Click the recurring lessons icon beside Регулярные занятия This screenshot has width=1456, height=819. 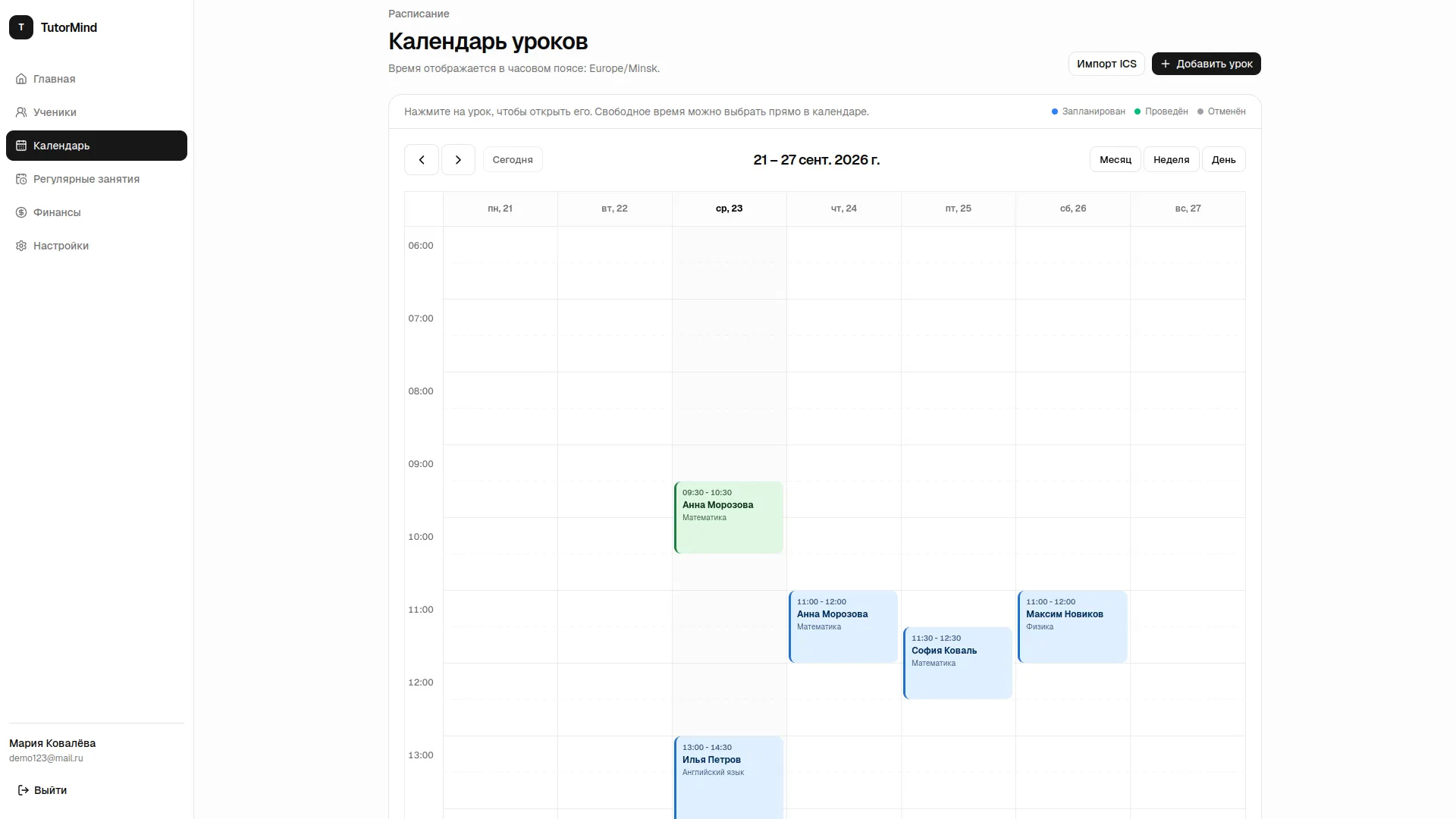(x=21, y=179)
